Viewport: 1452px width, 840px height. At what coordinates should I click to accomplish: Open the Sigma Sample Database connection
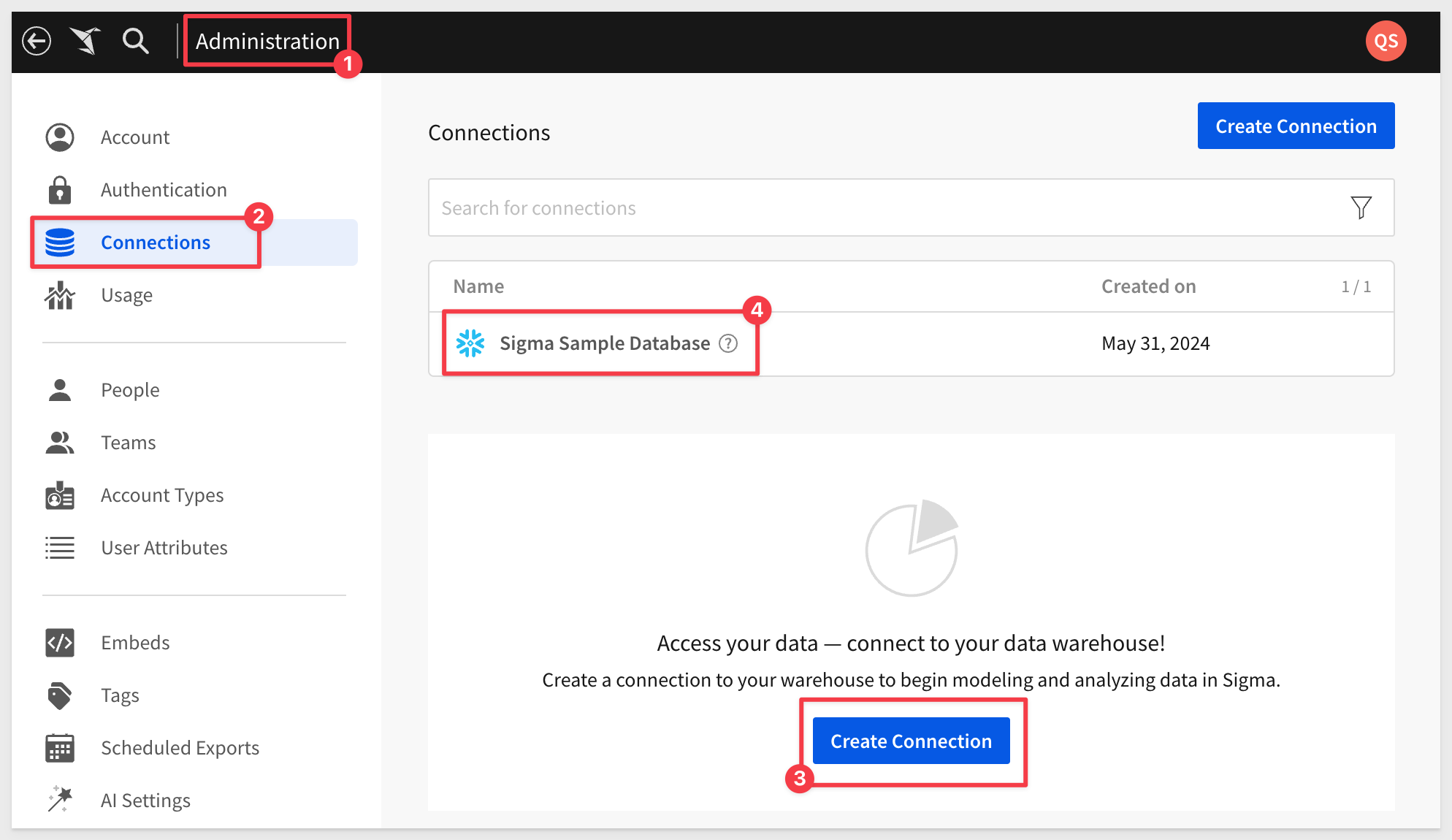click(605, 343)
